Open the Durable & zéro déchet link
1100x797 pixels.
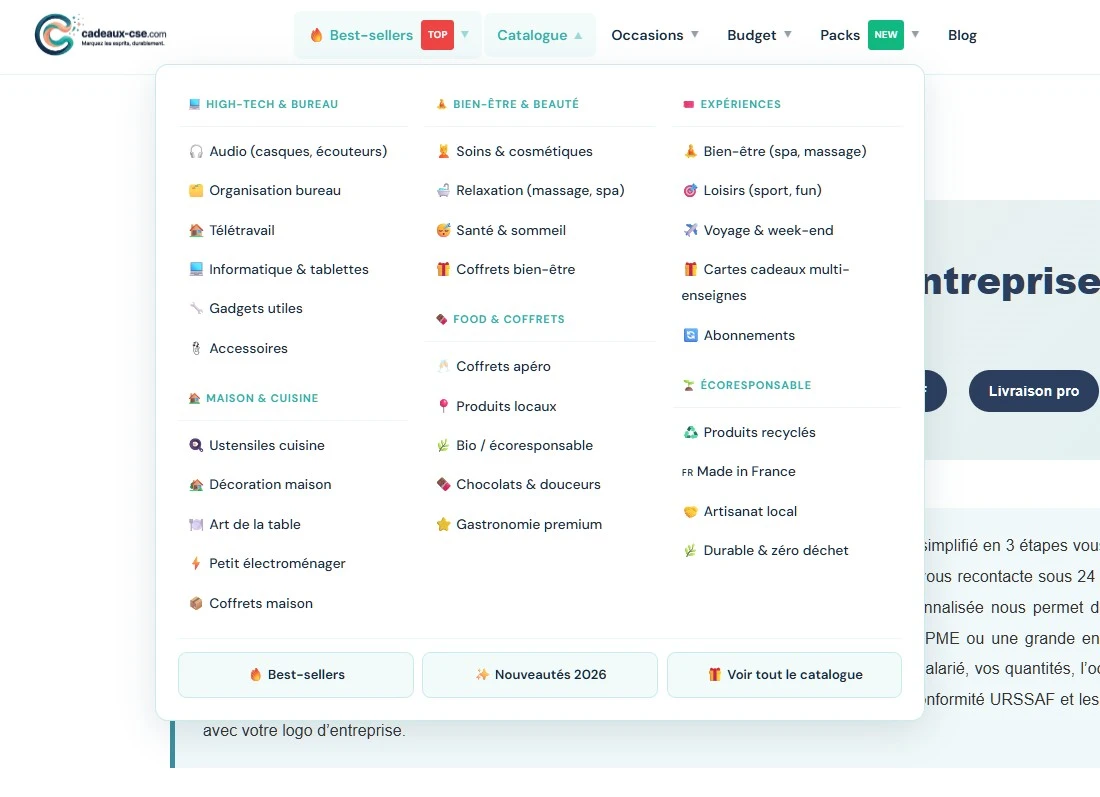point(776,551)
